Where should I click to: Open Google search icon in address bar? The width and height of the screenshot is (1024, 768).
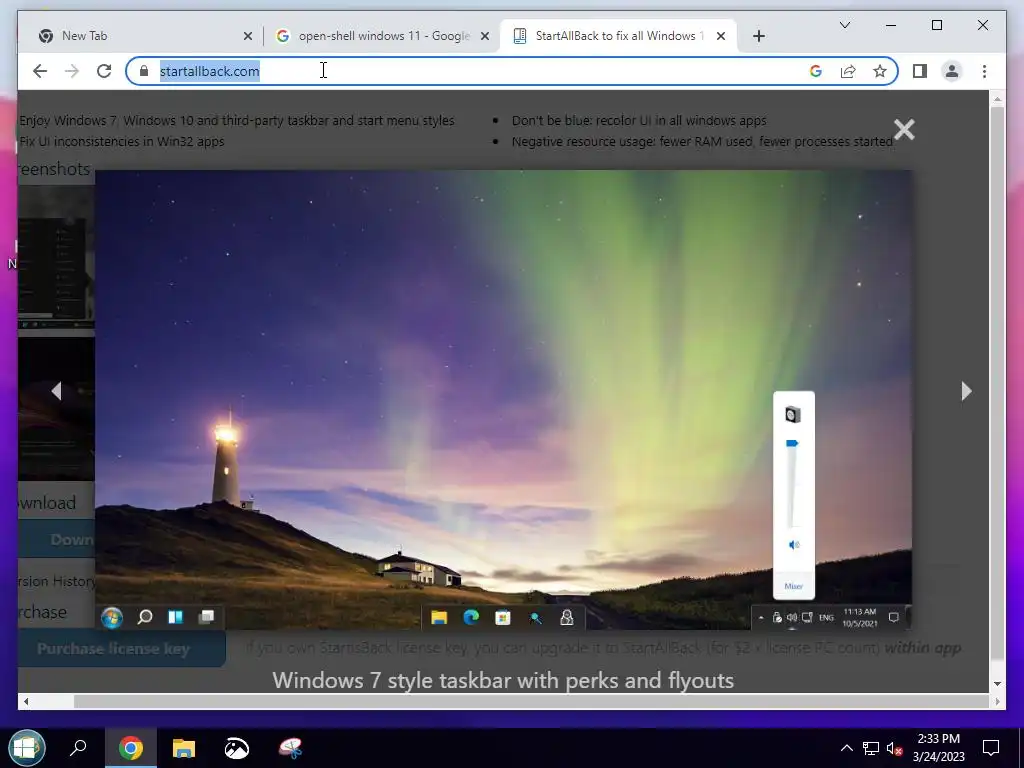tap(816, 71)
